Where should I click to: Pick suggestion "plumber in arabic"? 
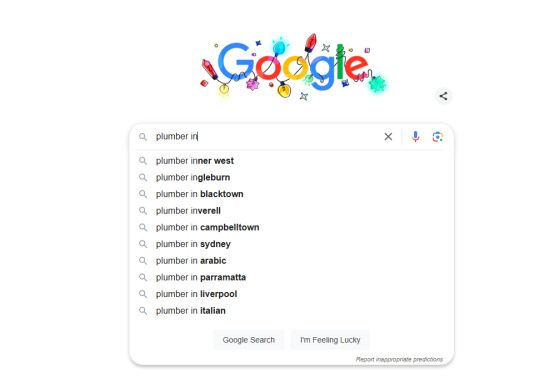pos(291,261)
